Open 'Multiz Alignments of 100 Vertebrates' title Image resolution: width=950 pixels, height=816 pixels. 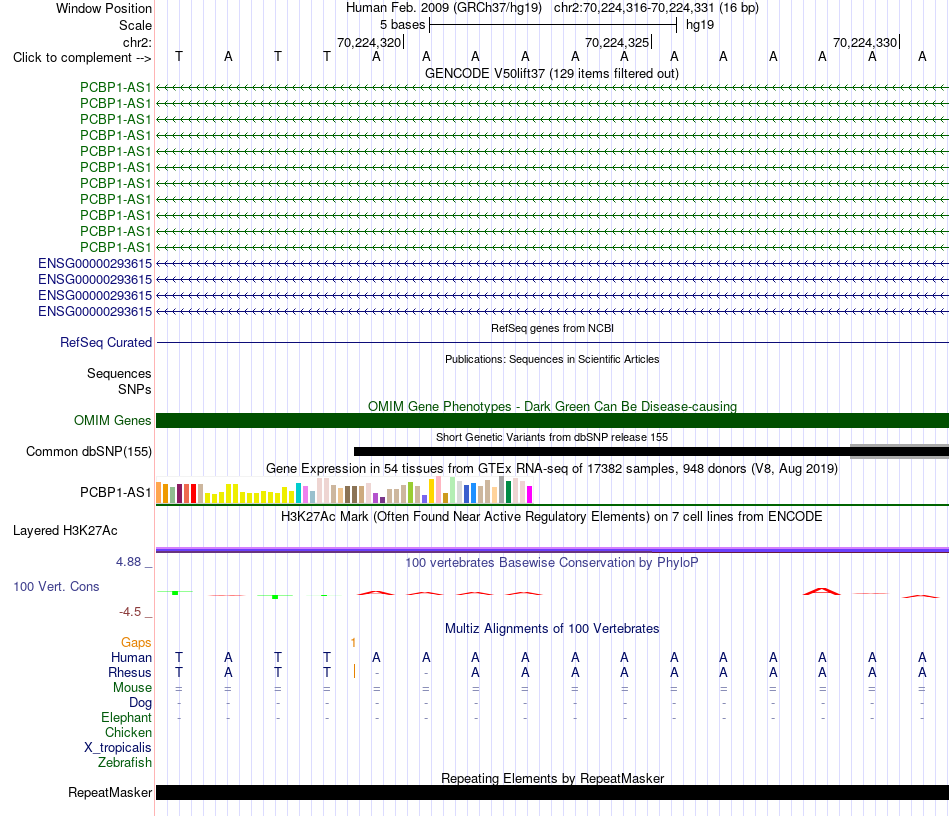(552, 629)
